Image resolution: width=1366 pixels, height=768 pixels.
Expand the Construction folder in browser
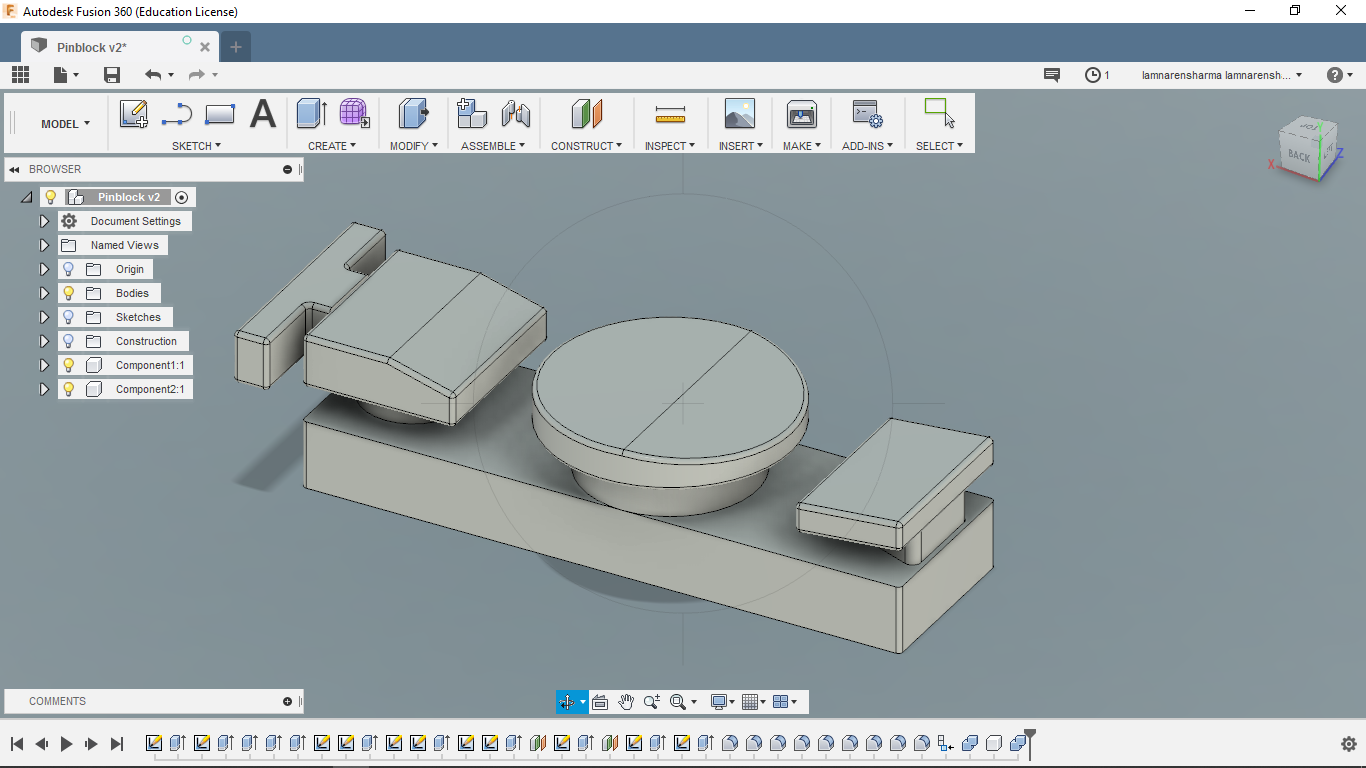(x=44, y=341)
